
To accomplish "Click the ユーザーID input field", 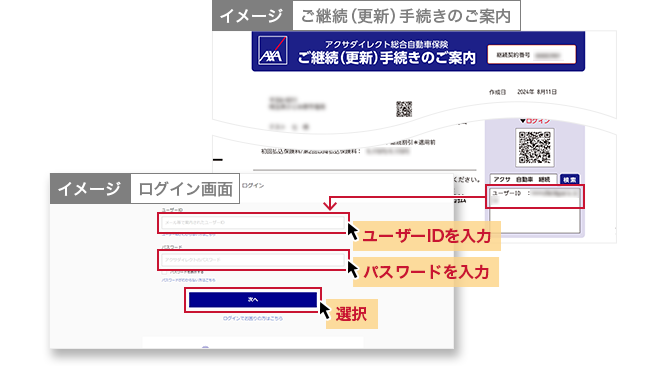I will [x=253, y=223].
